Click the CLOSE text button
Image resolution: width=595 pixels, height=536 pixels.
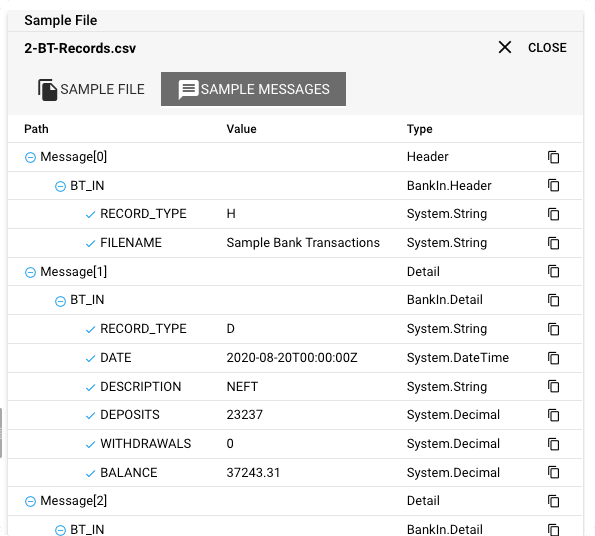(x=547, y=48)
